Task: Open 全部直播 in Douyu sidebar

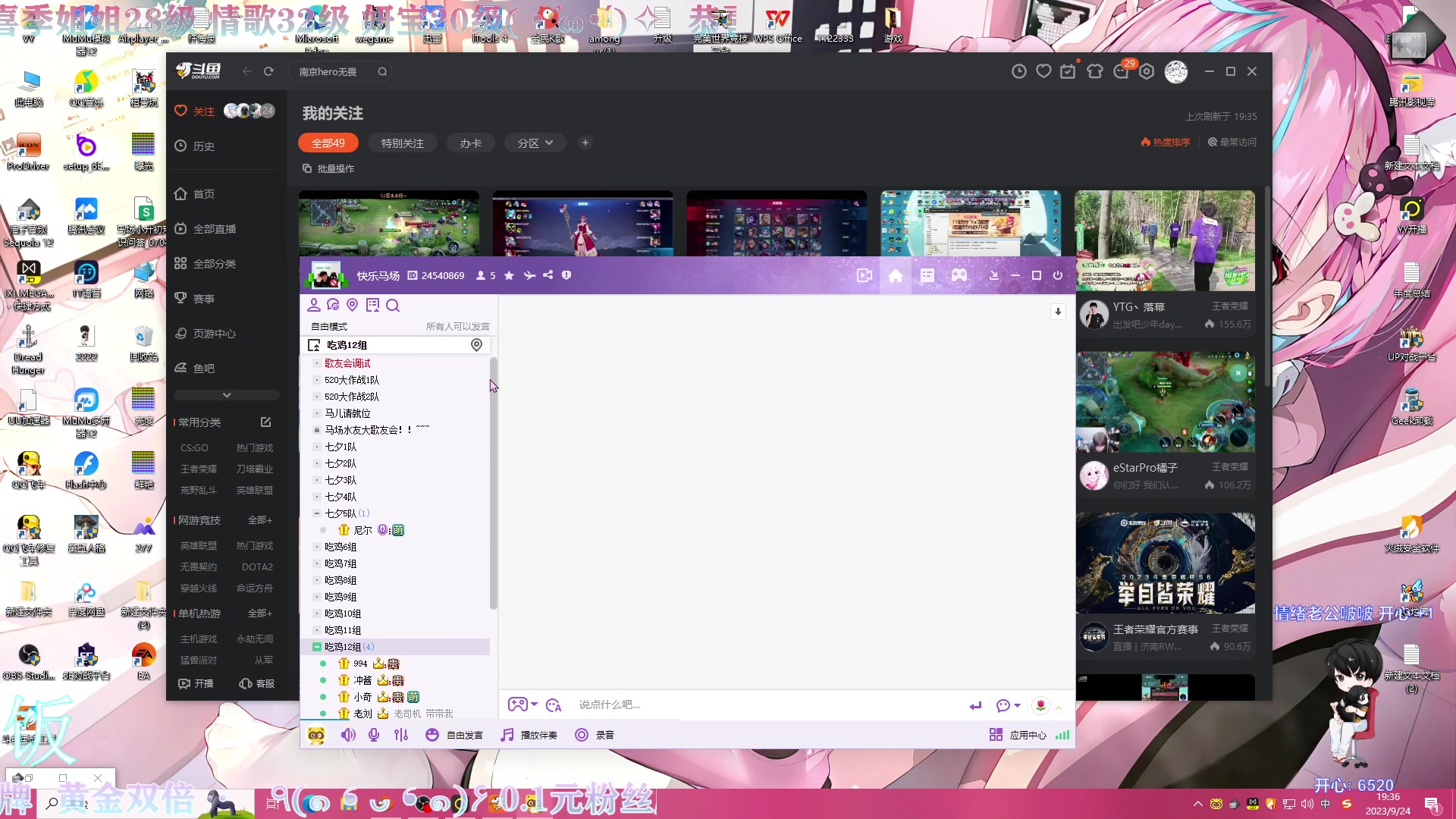Action: click(206, 229)
